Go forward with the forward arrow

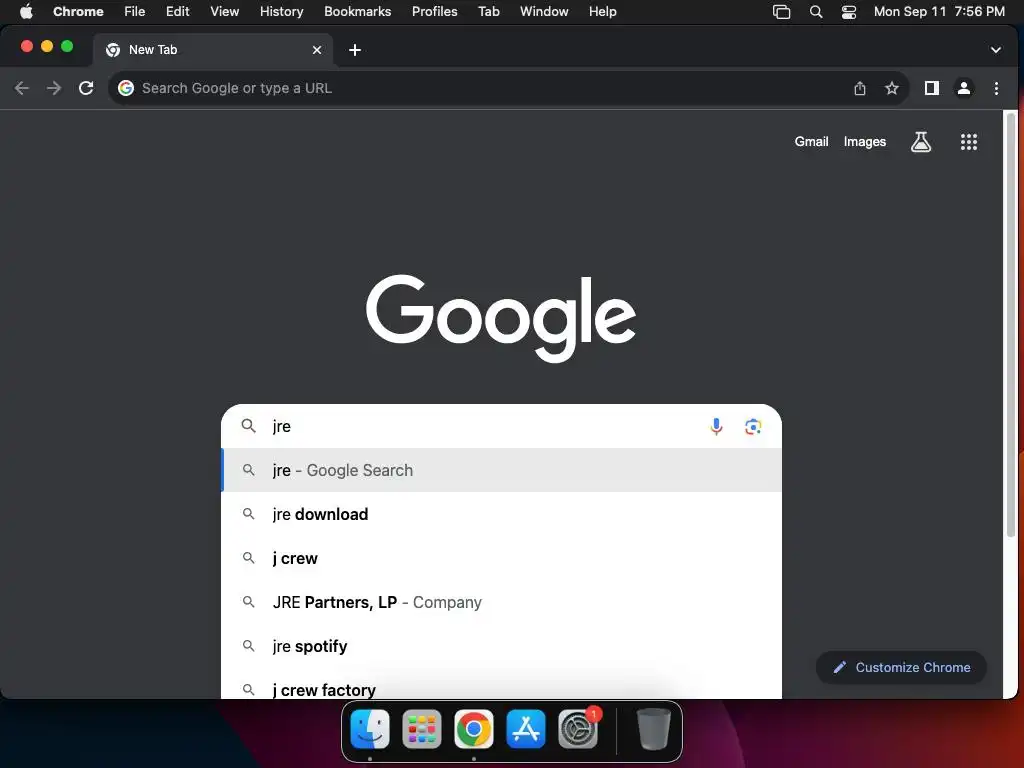pyautogui.click(x=54, y=88)
